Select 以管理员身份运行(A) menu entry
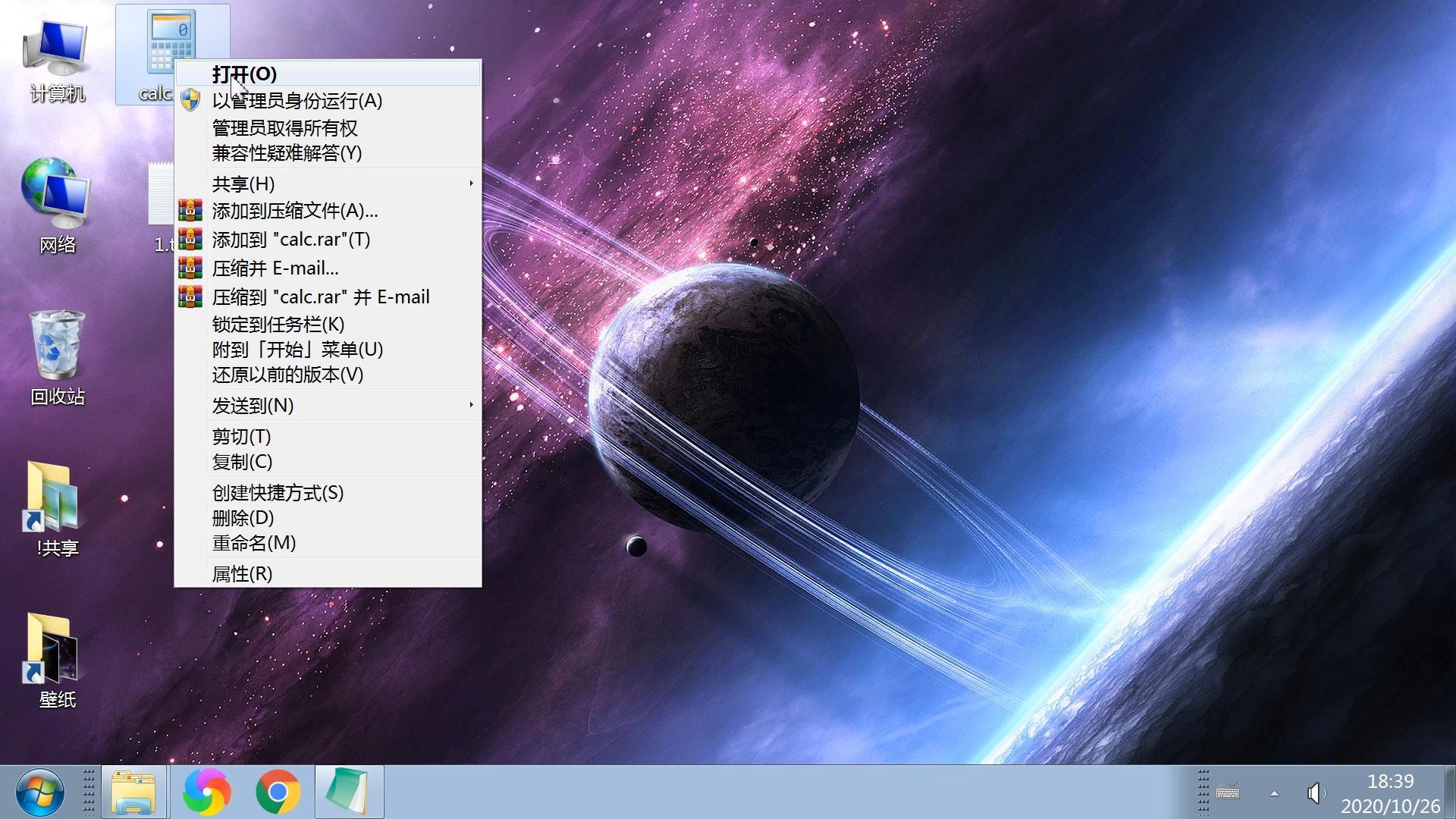This screenshot has width=1456, height=819. tap(297, 101)
